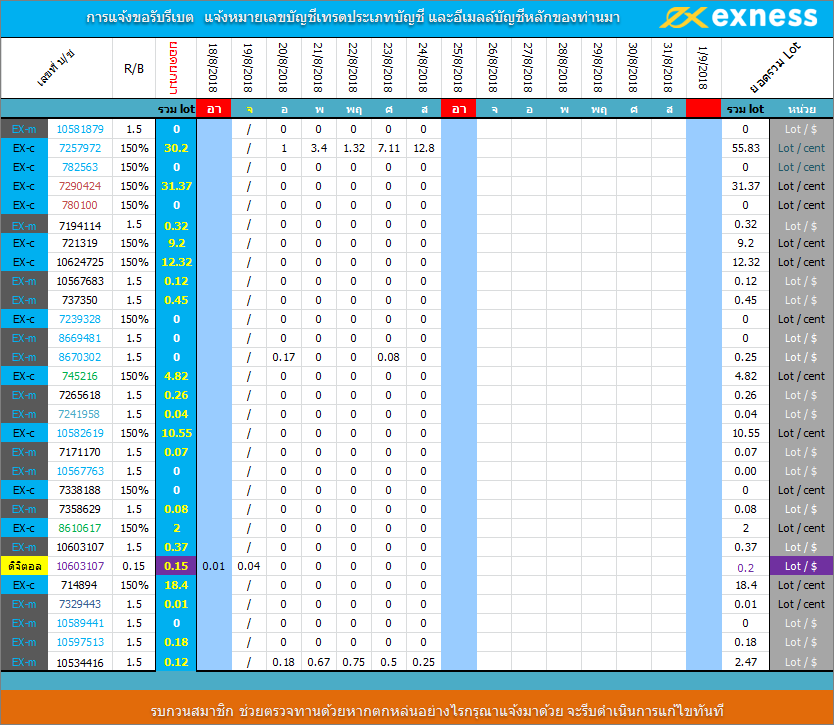
Task: Click the 0.67 cell in bottom row
Action: click(319, 663)
